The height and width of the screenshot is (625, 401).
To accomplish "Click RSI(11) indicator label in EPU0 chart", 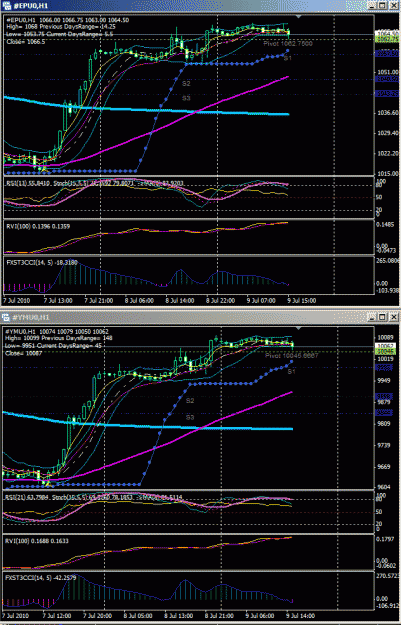I will [x=28, y=183].
